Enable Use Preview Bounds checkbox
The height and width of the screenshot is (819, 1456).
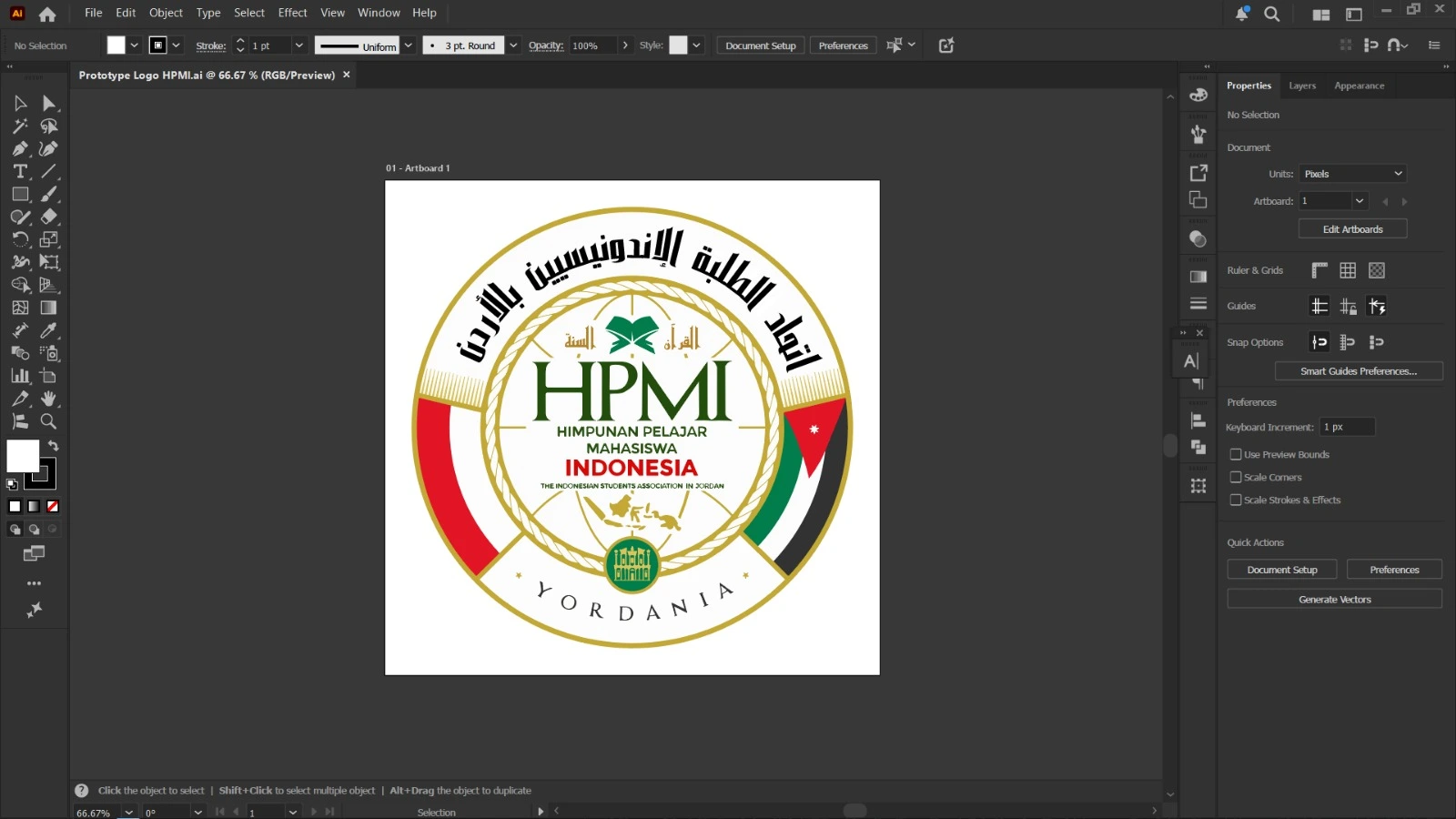1236,454
